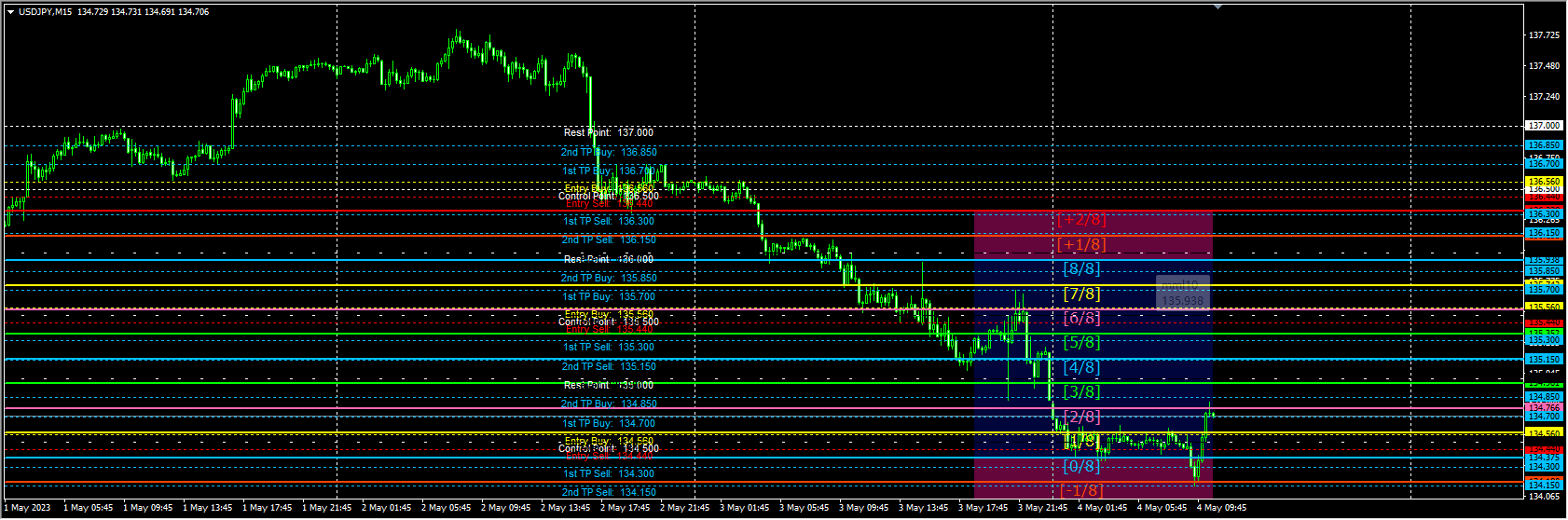Select the '2nd TP Sell: 135.150' label

coord(609,366)
